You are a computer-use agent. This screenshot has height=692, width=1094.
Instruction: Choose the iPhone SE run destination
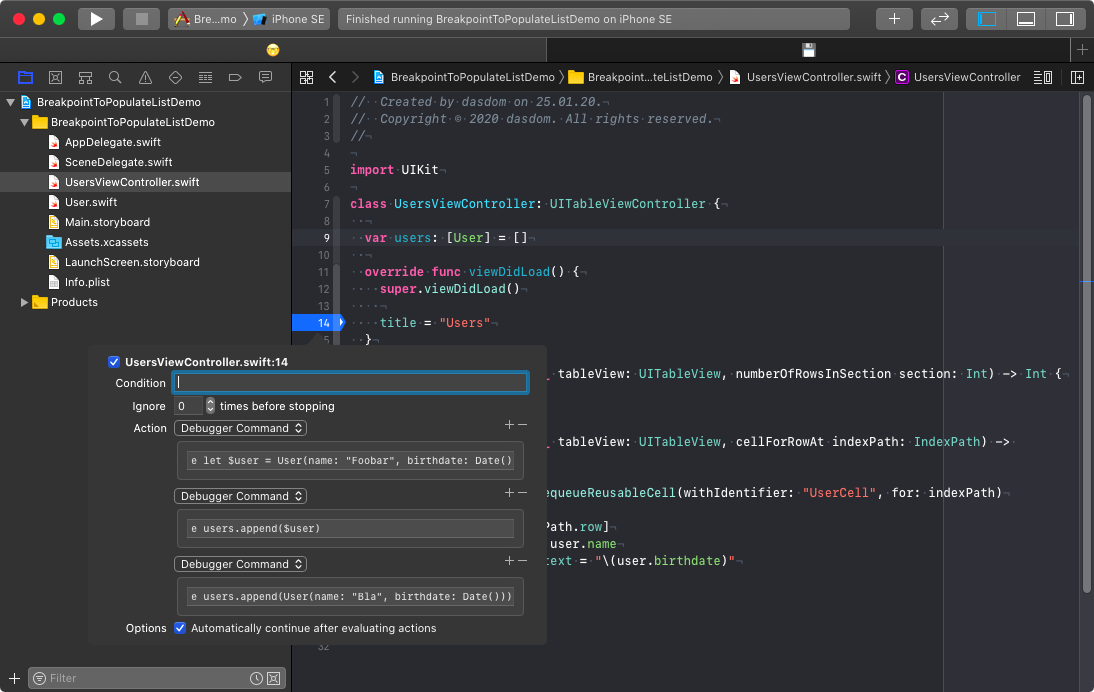[x=290, y=19]
